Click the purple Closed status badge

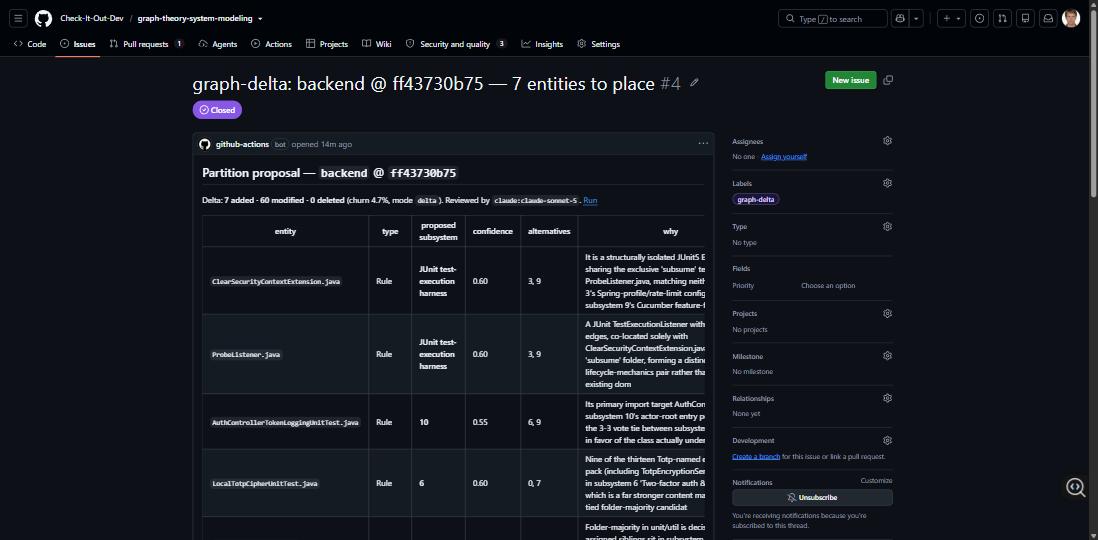(x=217, y=110)
